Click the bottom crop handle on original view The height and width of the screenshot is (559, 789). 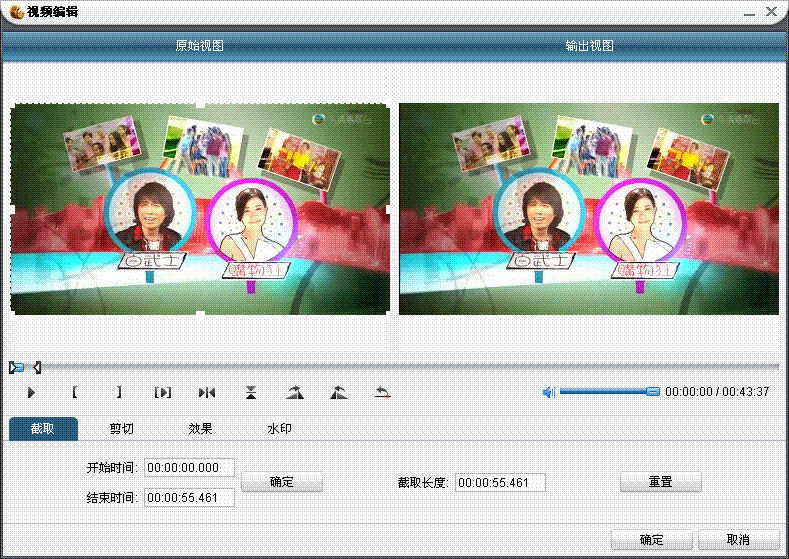click(x=200, y=315)
